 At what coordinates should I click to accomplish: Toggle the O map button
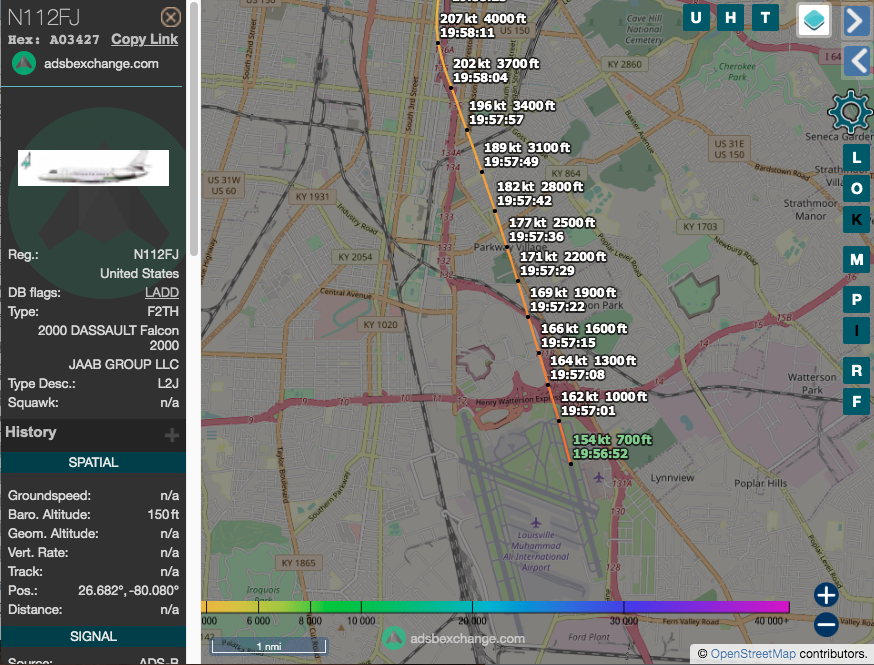[856, 188]
